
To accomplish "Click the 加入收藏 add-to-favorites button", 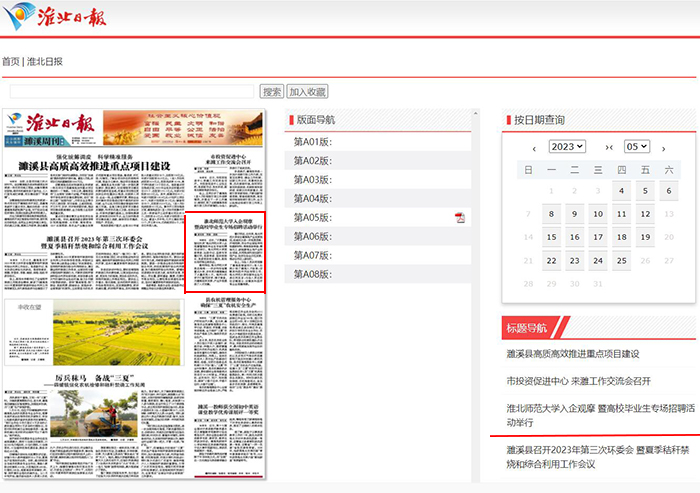I will pos(307,91).
